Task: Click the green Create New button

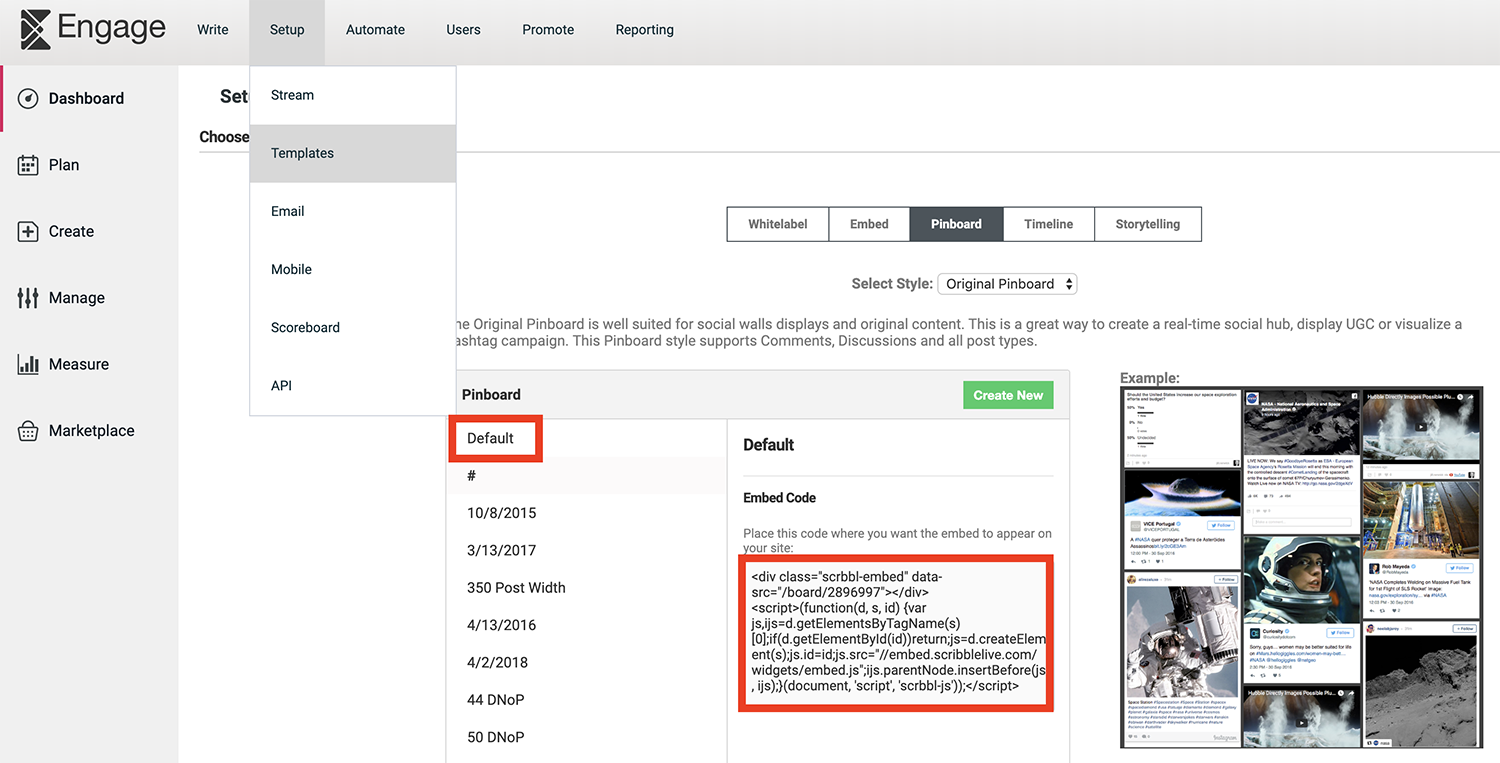Action: (x=1008, y=395)
